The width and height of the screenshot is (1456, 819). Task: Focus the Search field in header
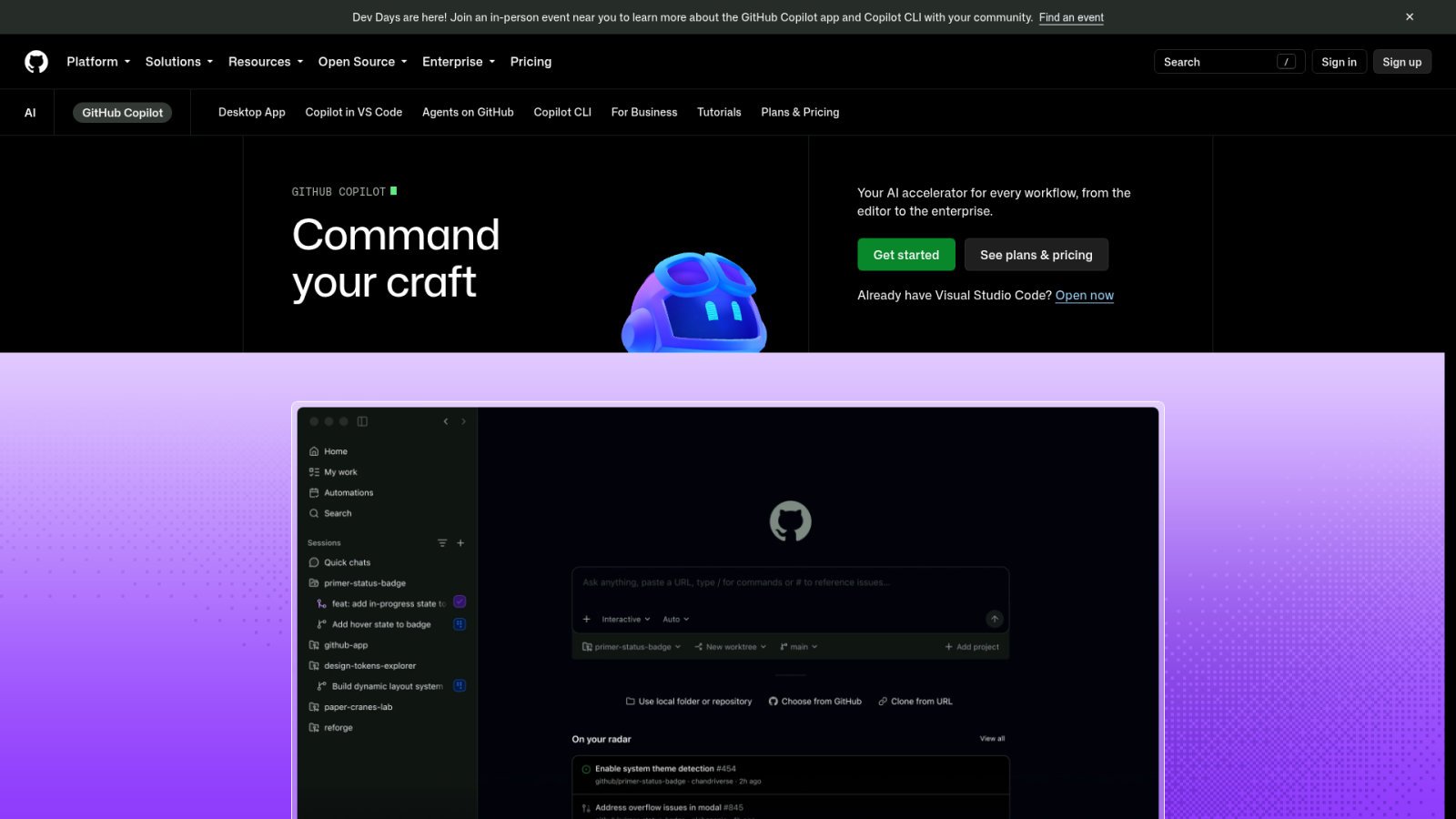point(1229,62)
